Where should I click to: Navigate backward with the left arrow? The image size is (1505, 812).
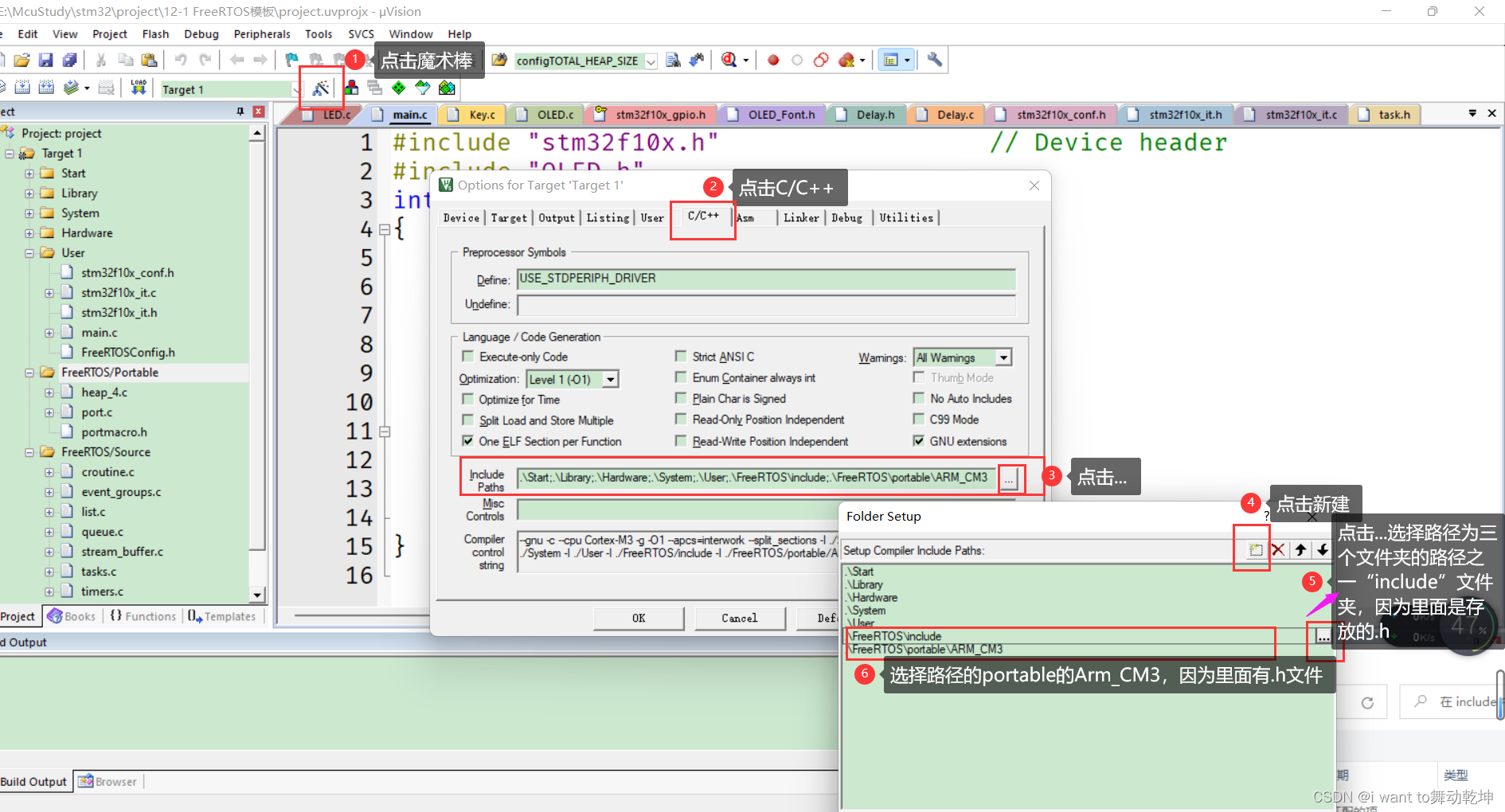coord(236,60)
